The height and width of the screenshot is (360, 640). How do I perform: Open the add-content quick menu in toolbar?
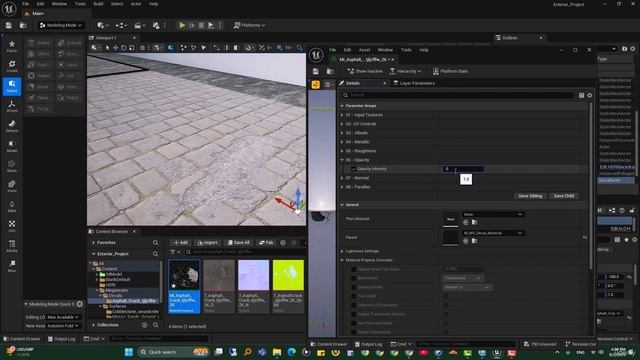tap(102, 25)
